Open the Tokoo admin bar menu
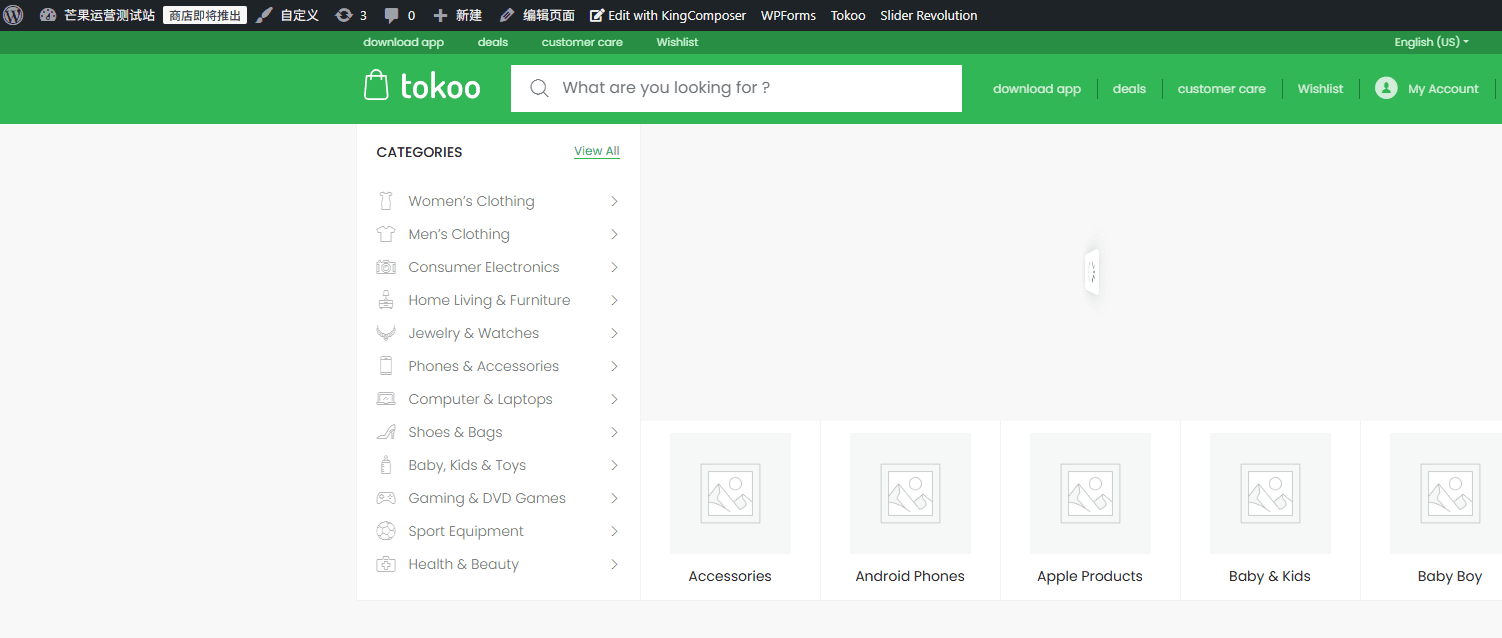This screenshot has height=638, width=1502. point(848,15)
